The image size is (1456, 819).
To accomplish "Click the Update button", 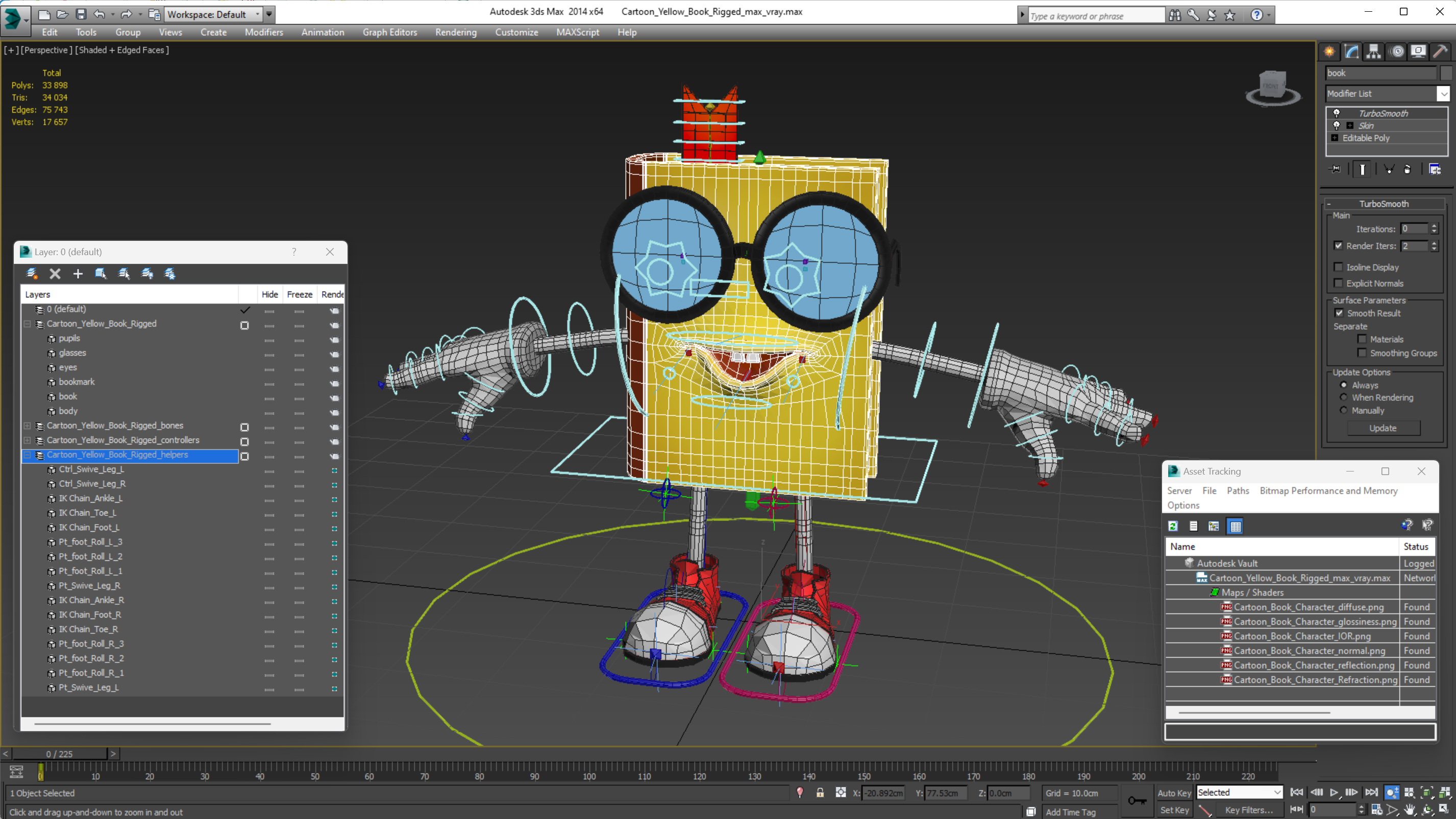I will (1383, 428).
